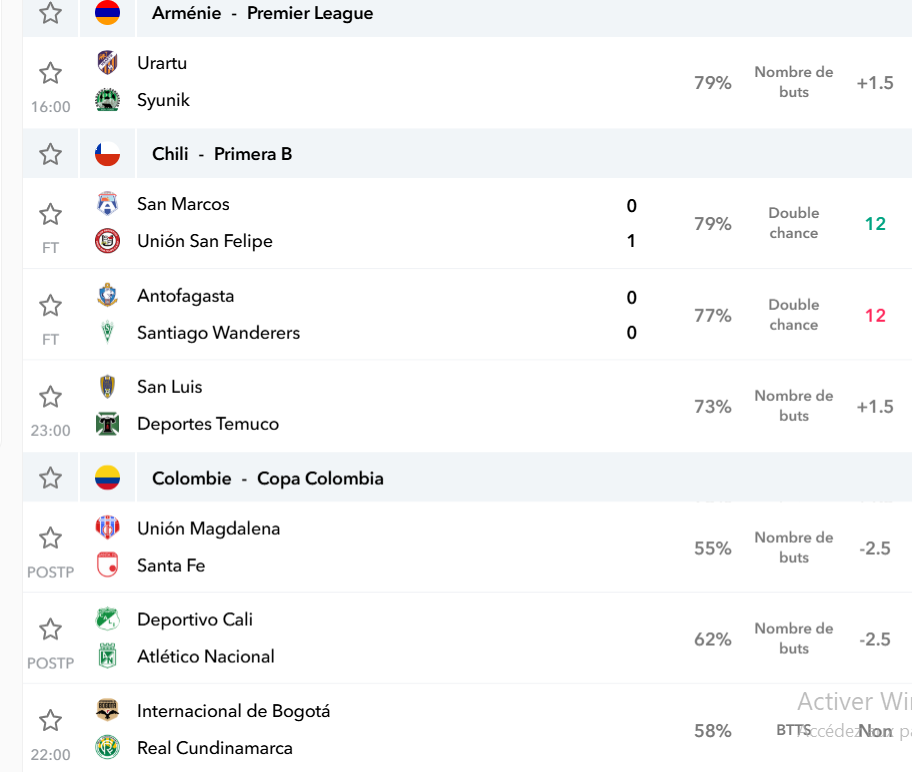Click the 73% prediction for San Luis
Image resolution: width=912 pixels, height=772 pixels.
pos(712,406)
